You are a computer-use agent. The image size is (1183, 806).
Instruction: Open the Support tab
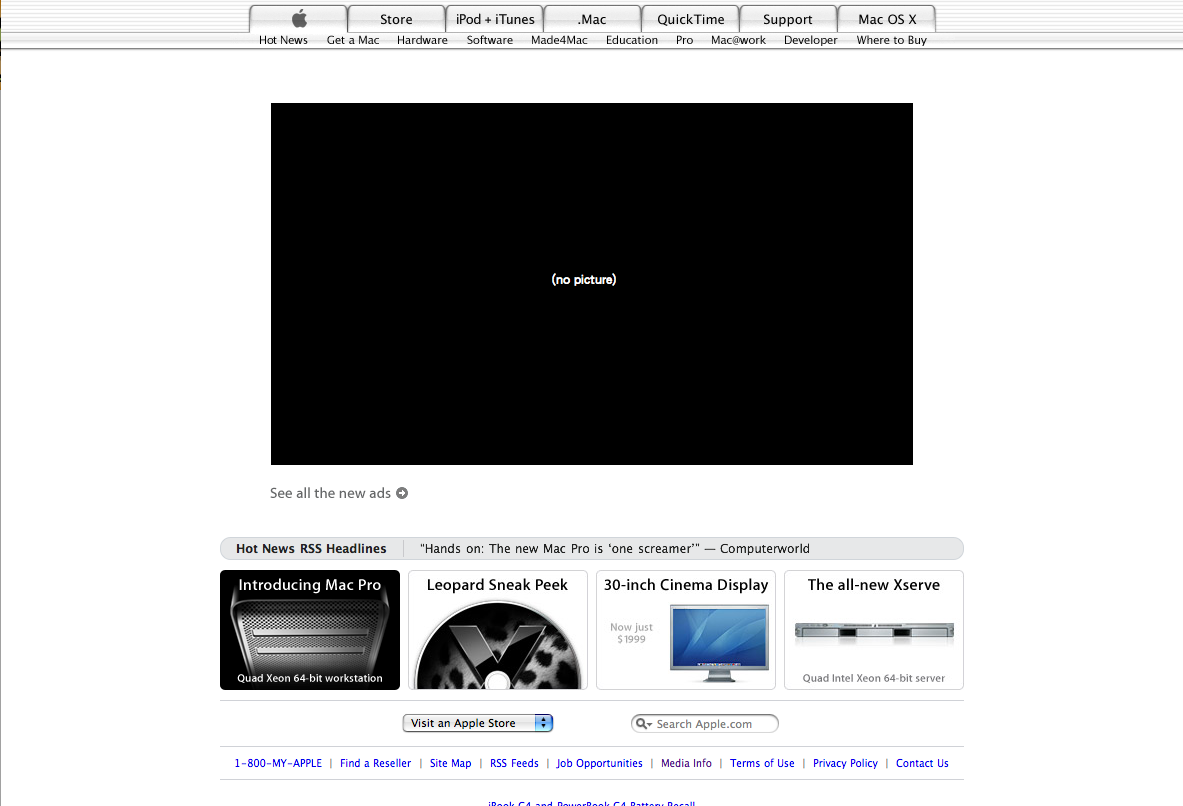[788, 19]
